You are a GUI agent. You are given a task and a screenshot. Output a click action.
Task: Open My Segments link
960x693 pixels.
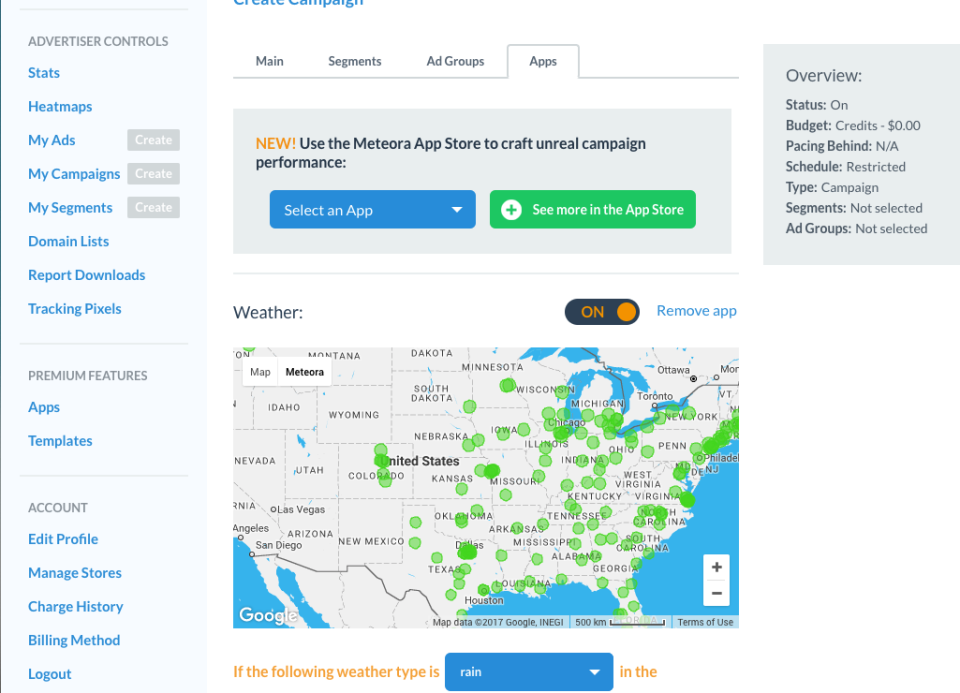click(70, 208)
